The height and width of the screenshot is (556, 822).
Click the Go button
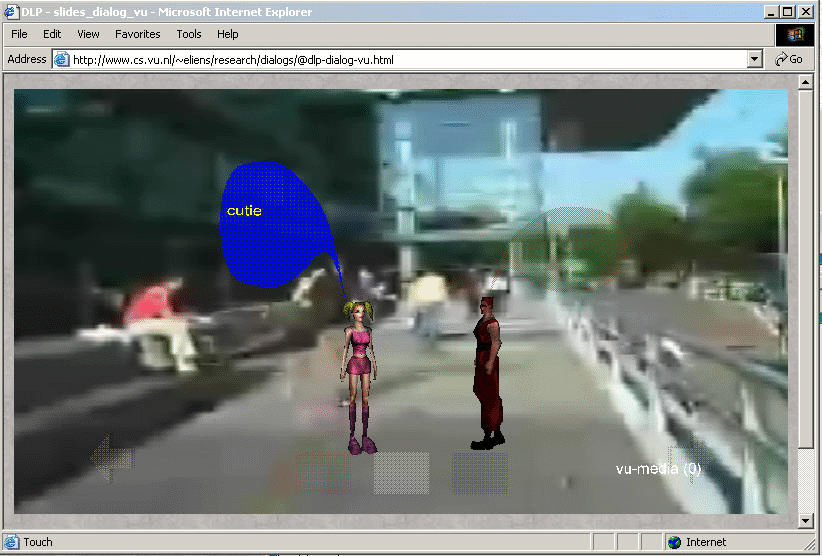(789, 59)
